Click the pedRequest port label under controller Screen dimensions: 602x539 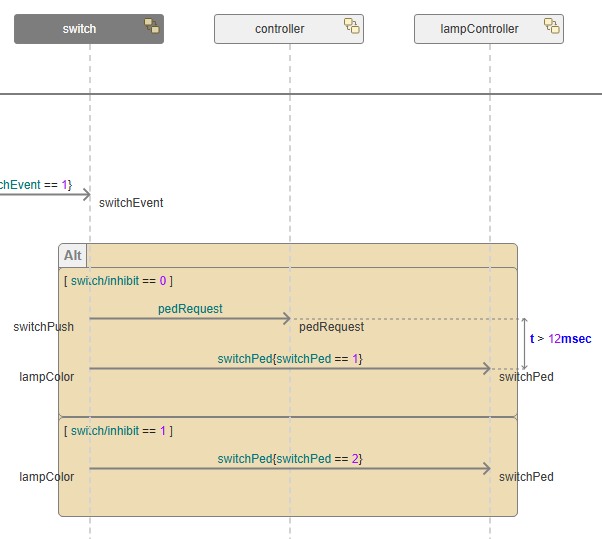tap(331, 327)
